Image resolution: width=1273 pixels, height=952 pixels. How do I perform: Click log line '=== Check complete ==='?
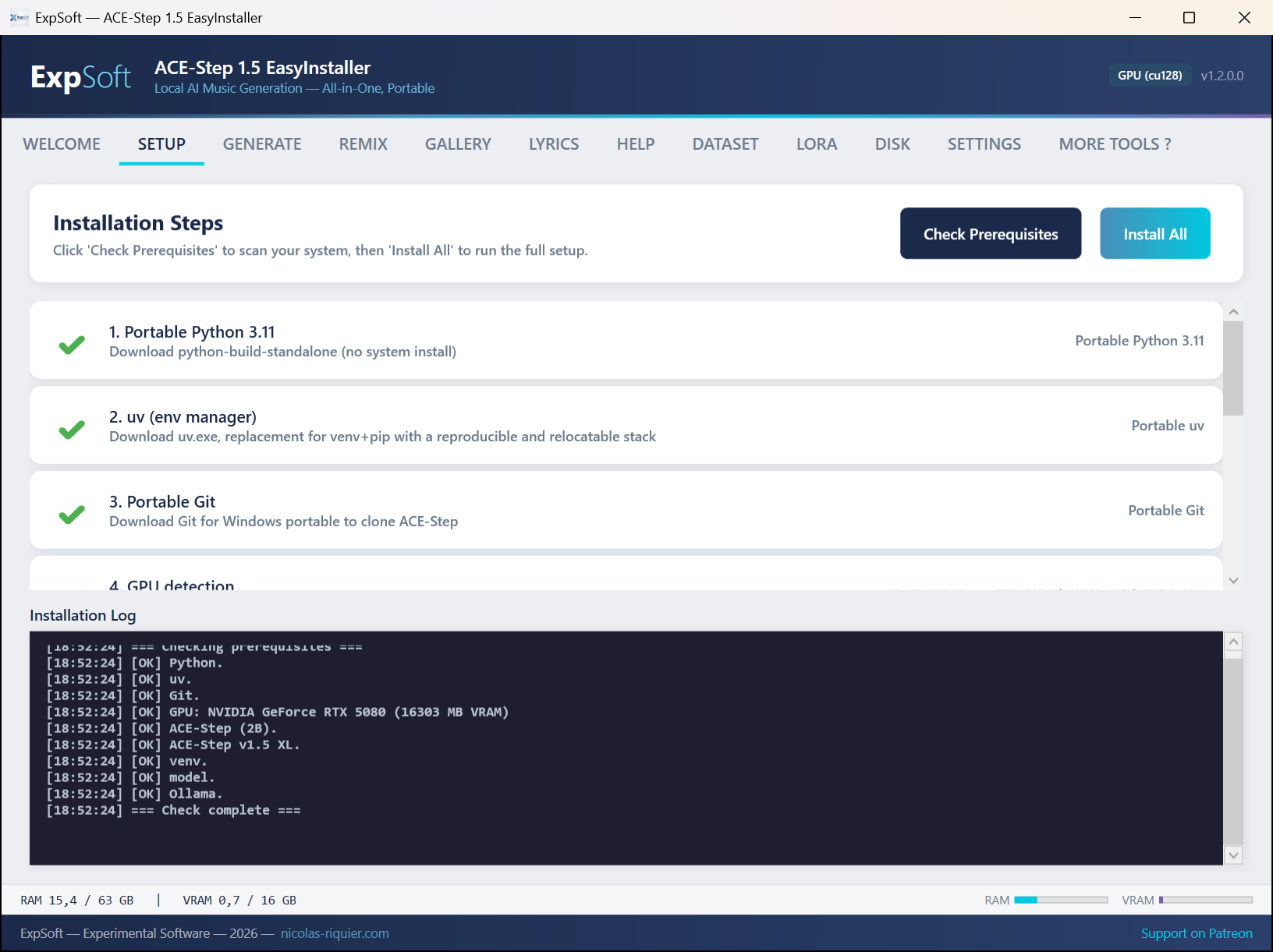click(174, 810)
